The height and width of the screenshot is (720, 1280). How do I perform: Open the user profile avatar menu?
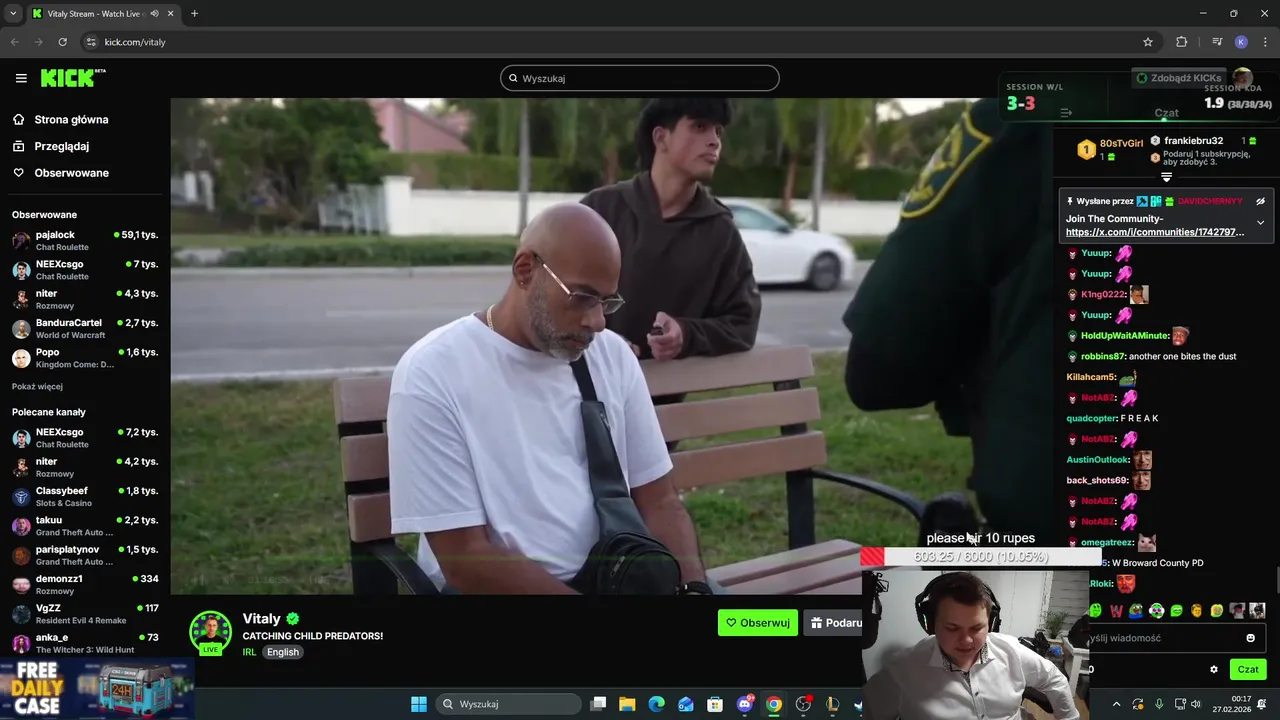1243,78
